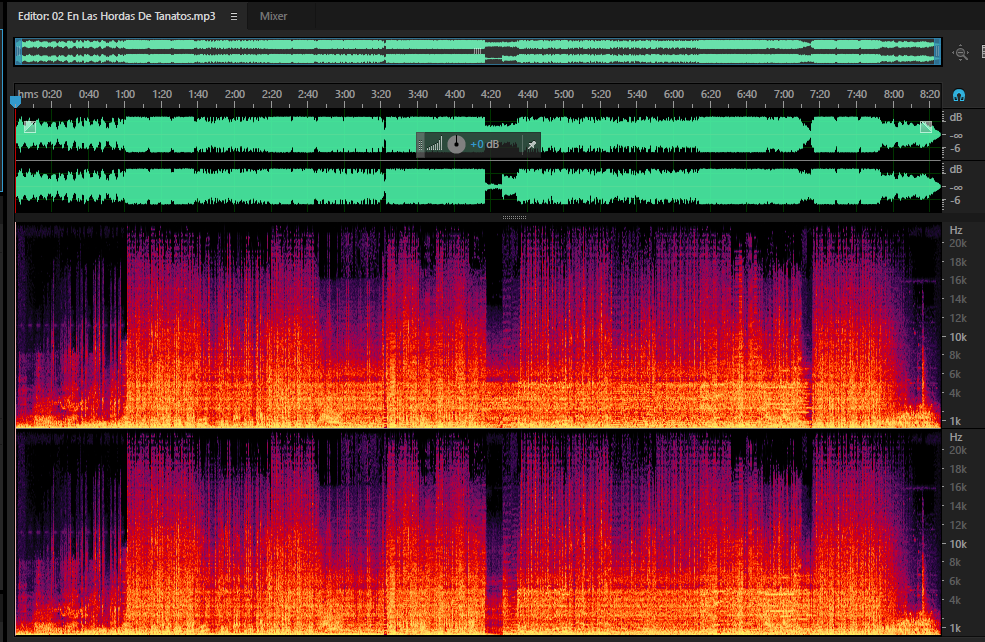This screenshot has height=642, width=985.
Task: Click the +0 dB gain value
Action: click(x=484, y=144)
